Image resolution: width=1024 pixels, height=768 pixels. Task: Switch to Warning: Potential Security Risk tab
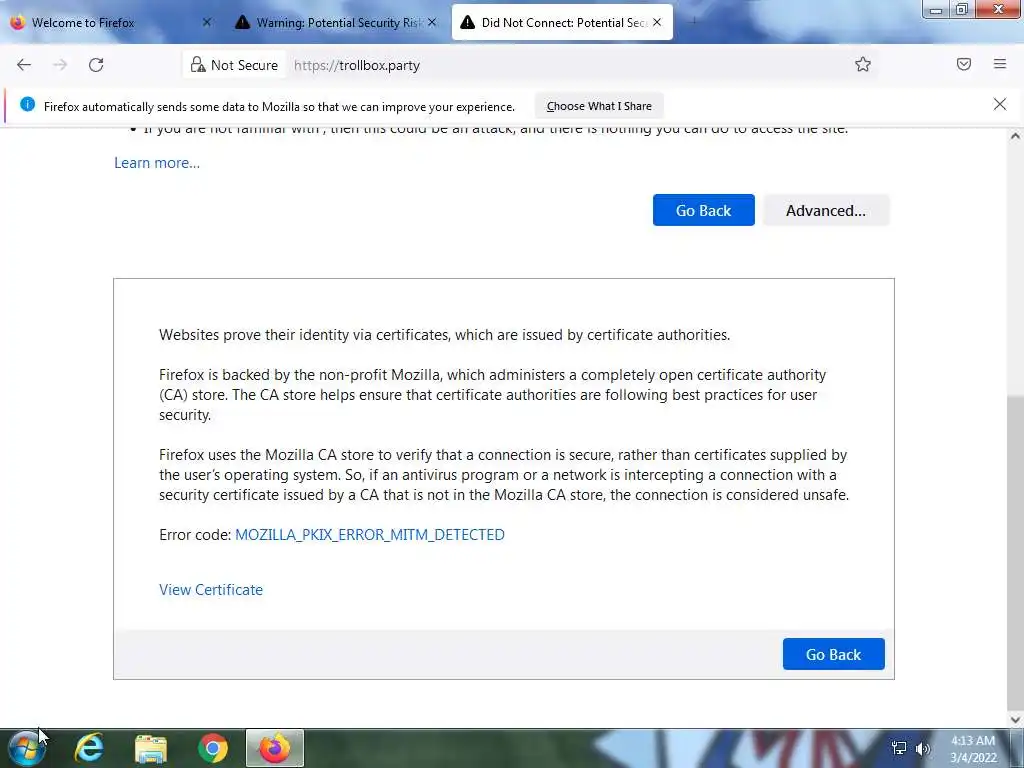tap(334, 22)
